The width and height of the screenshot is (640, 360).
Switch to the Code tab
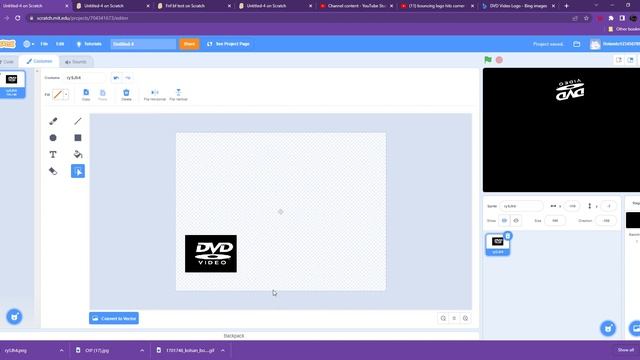tap(7, 62)
